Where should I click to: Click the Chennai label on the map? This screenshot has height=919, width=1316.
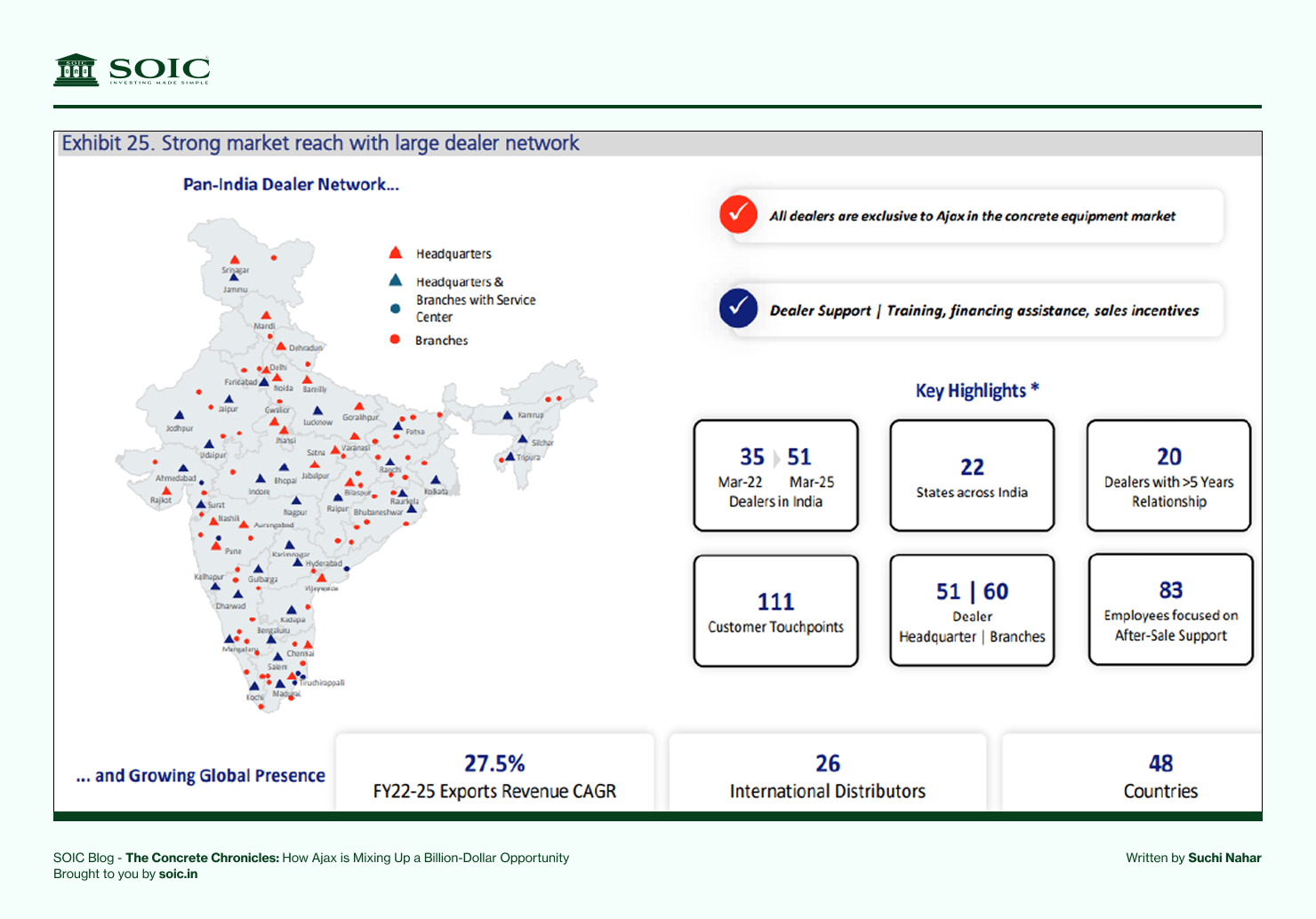click(300, 653)
